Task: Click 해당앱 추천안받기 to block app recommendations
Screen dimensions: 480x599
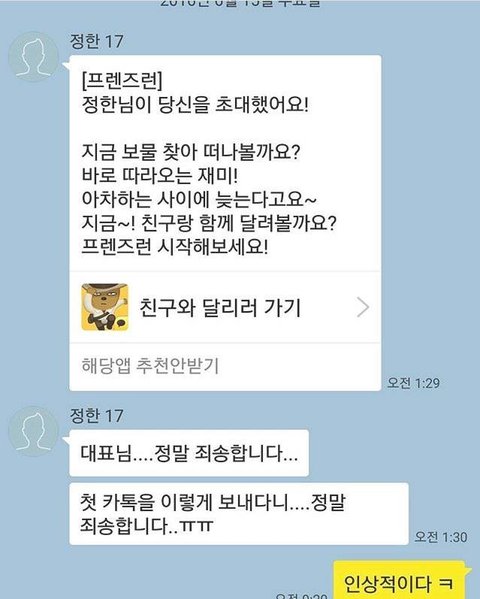Action: [x=150, y=366]
